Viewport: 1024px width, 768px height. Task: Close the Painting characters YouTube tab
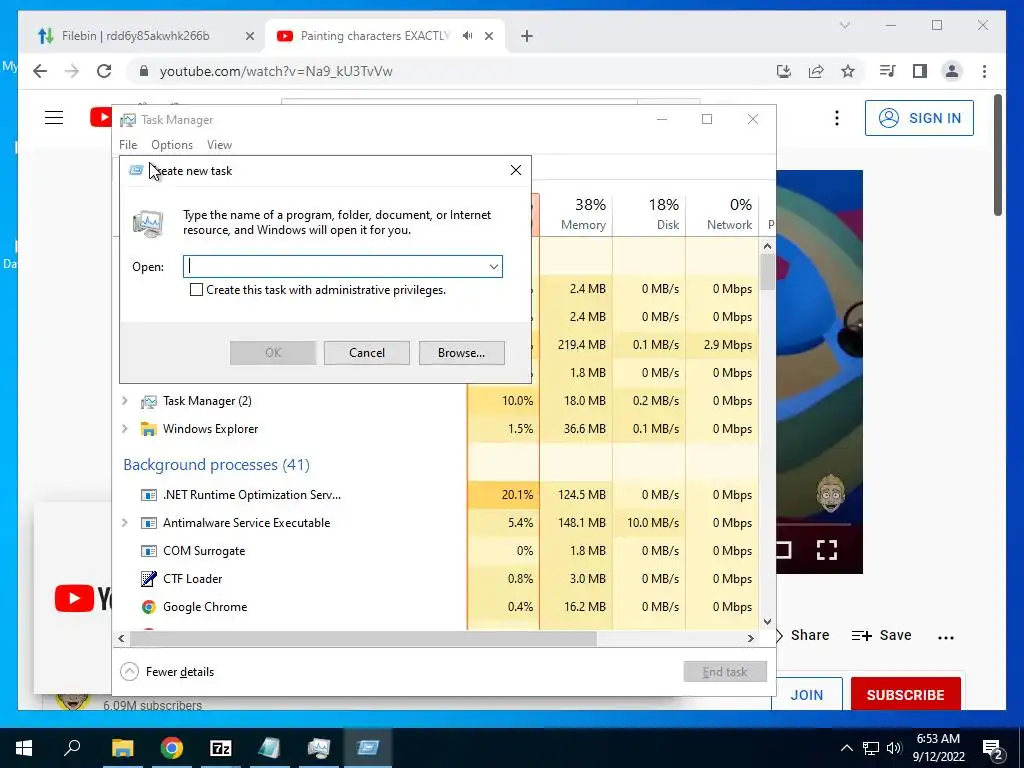coord(488,37)
